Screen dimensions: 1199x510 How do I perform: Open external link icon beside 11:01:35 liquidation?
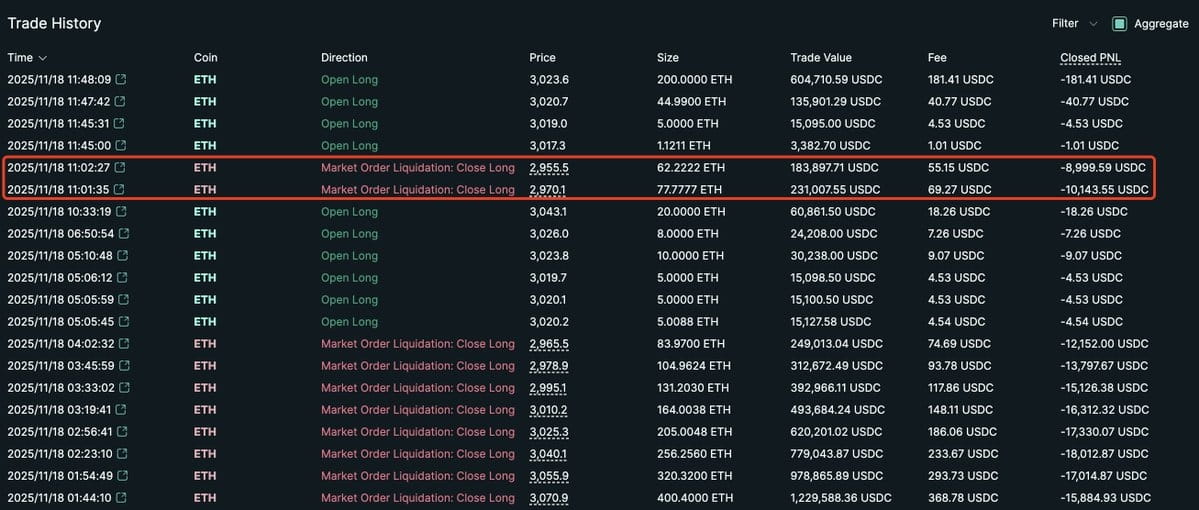[120, 190]
